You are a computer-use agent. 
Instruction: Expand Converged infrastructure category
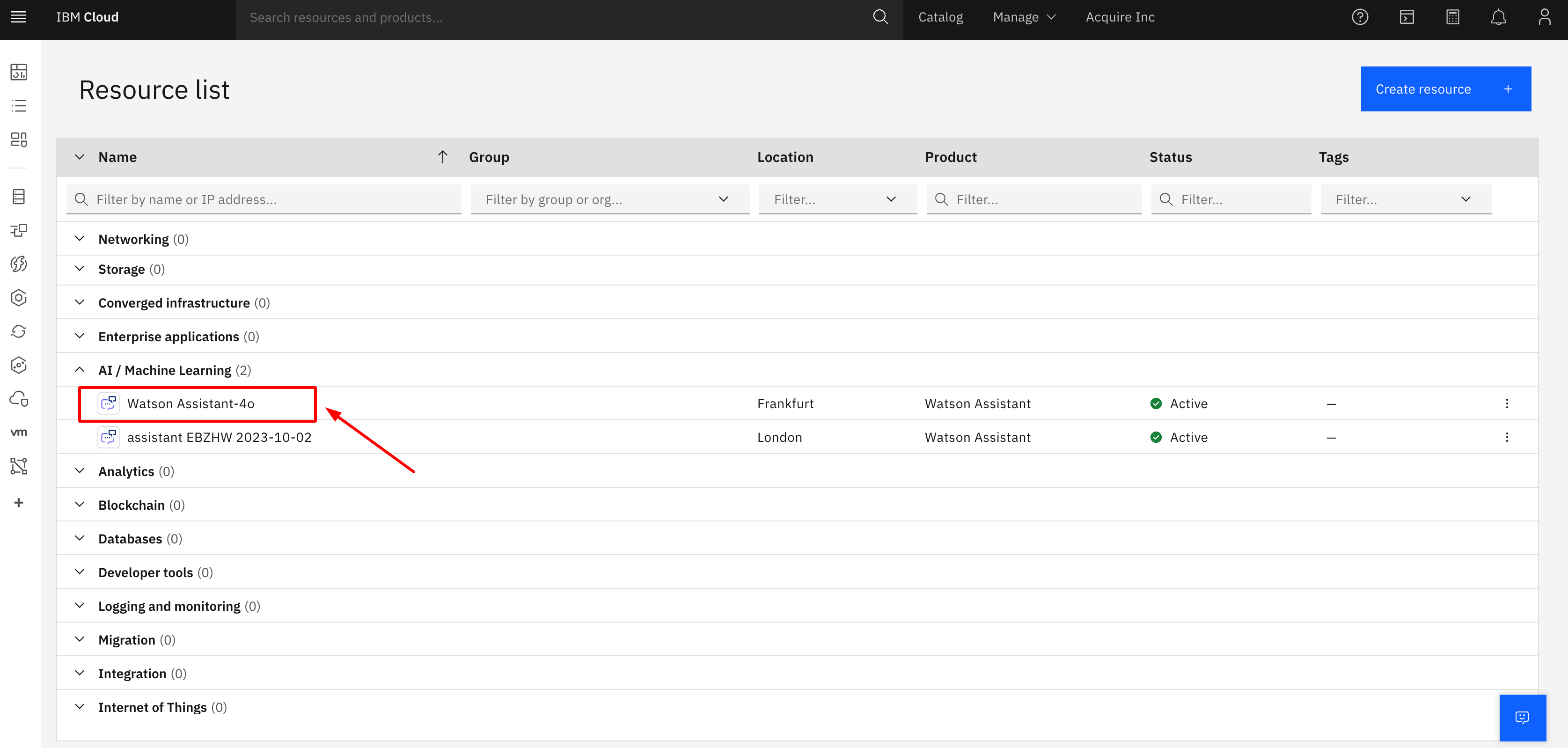(80, 302)
